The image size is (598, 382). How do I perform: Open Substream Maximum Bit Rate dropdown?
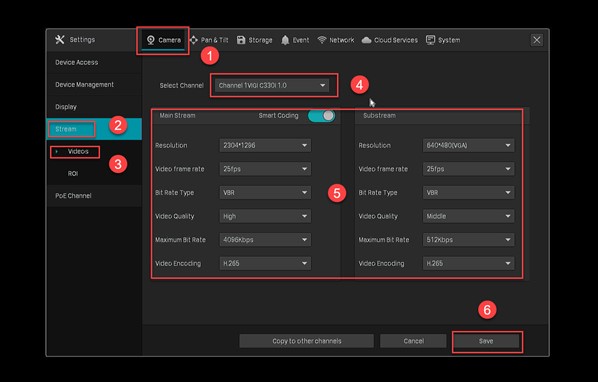[468, 240]
